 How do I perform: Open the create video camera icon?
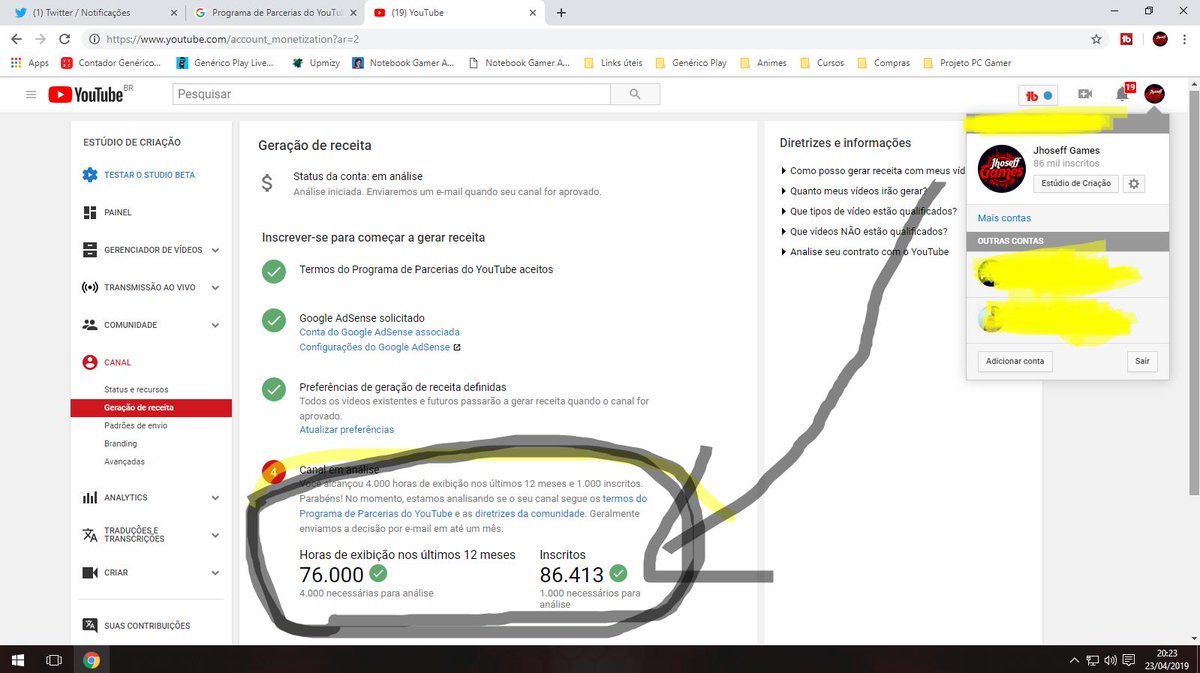click(x=1085, y=94)
